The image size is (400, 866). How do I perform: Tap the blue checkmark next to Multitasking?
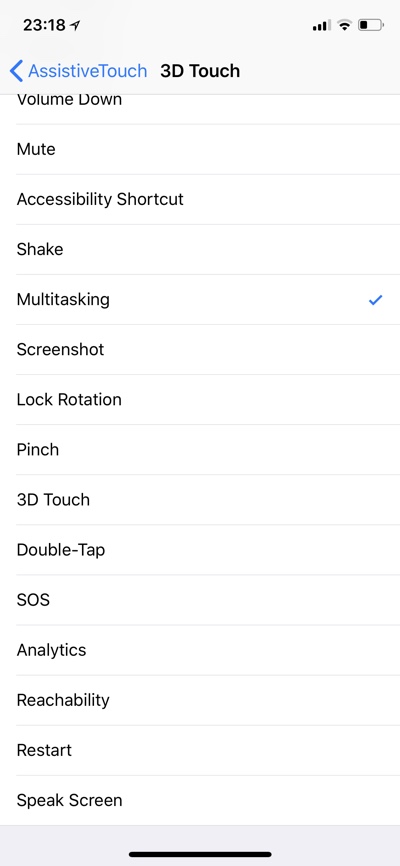(376, 300)
